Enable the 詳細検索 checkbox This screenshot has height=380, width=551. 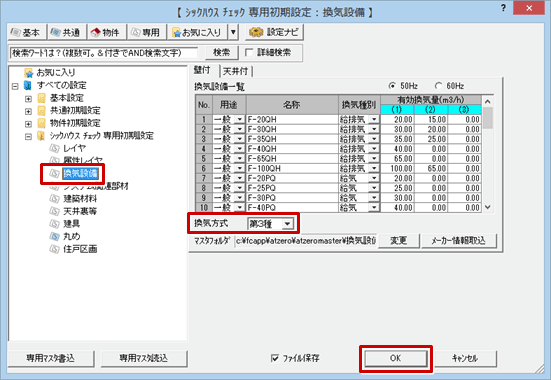pos(249,53)
